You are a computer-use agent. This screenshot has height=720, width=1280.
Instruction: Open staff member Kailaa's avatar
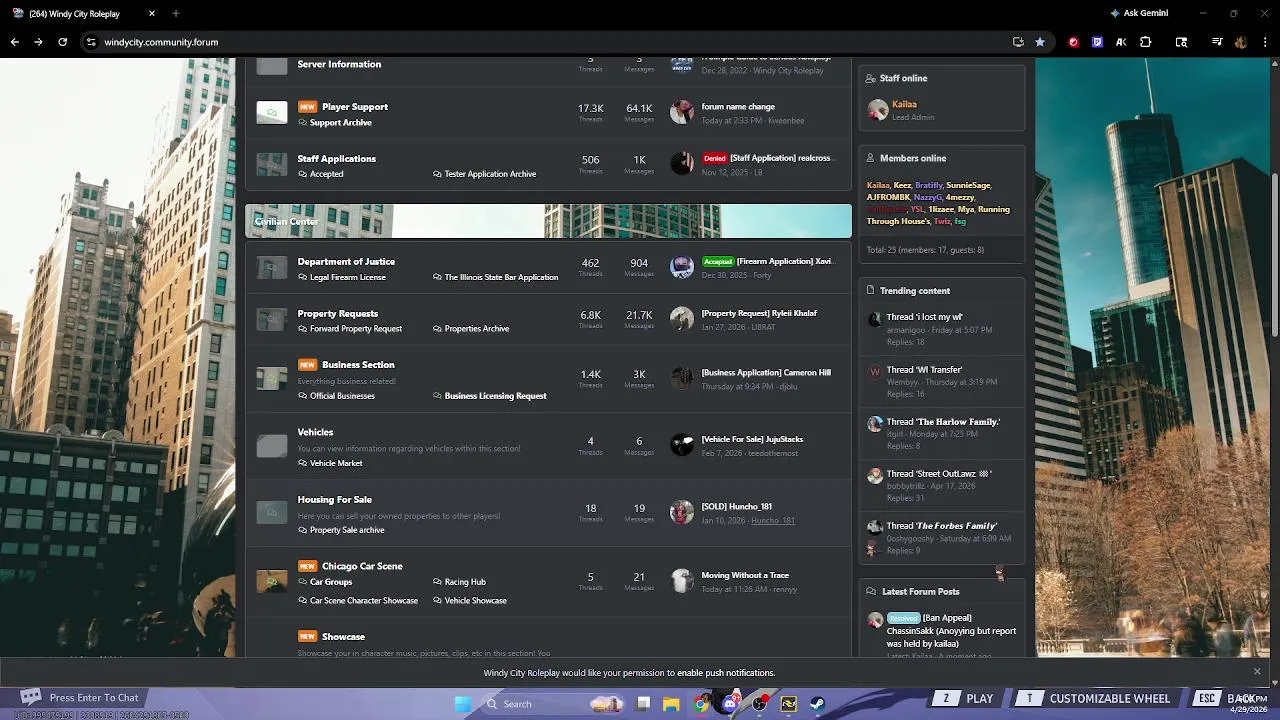pos(877,110)
